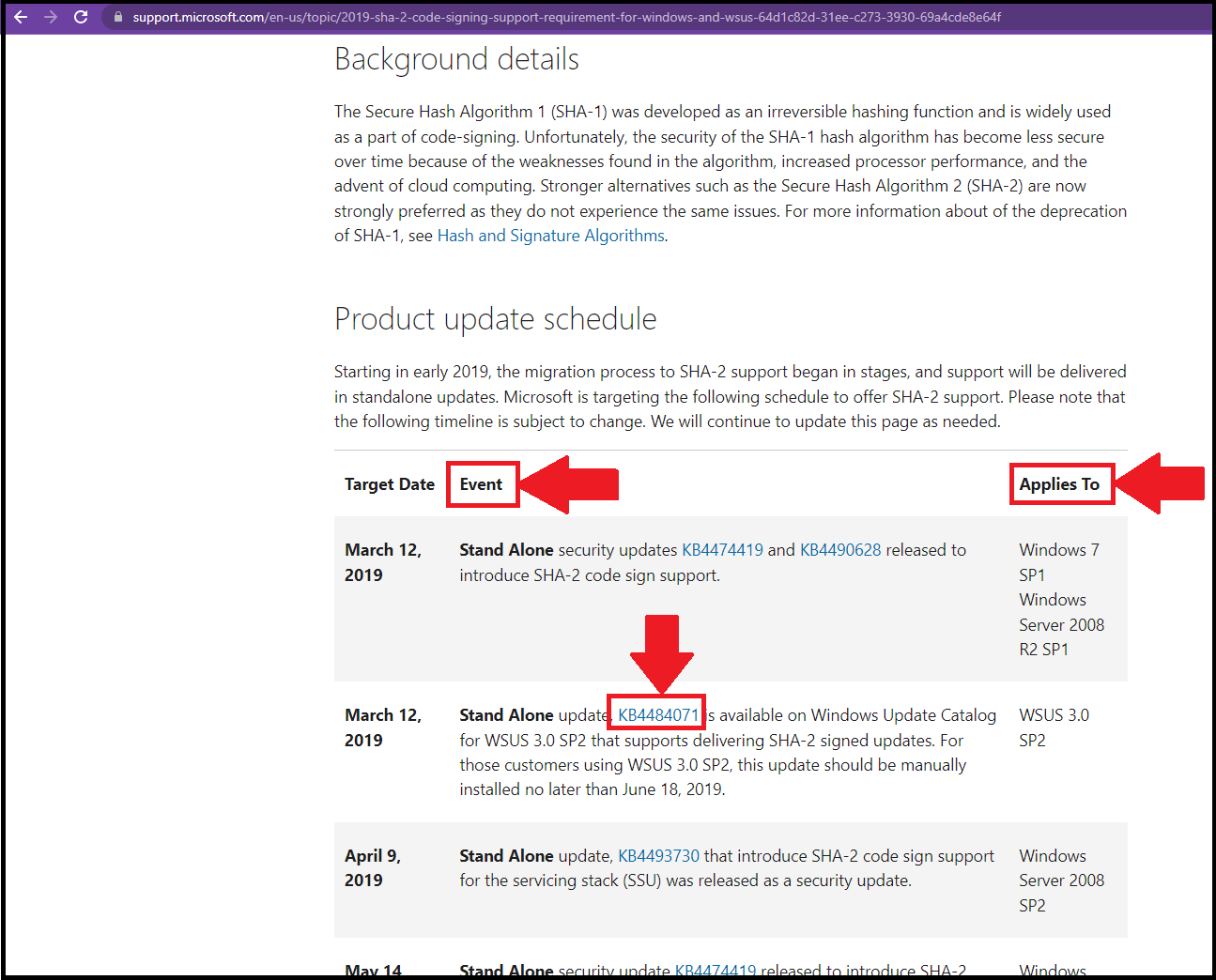
Task: Reload the page with the refresh icon
Action: coord(83,17)
